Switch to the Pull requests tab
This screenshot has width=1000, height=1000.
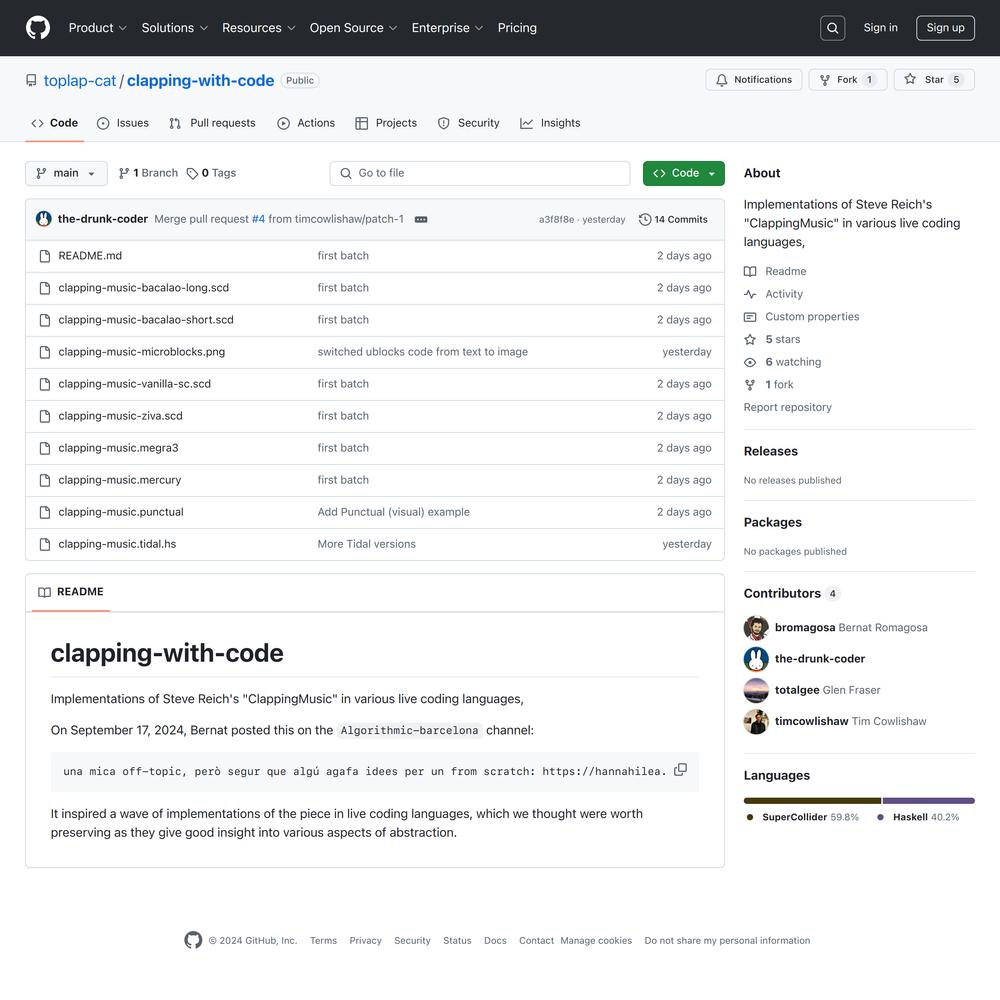(x=212, y=123)
